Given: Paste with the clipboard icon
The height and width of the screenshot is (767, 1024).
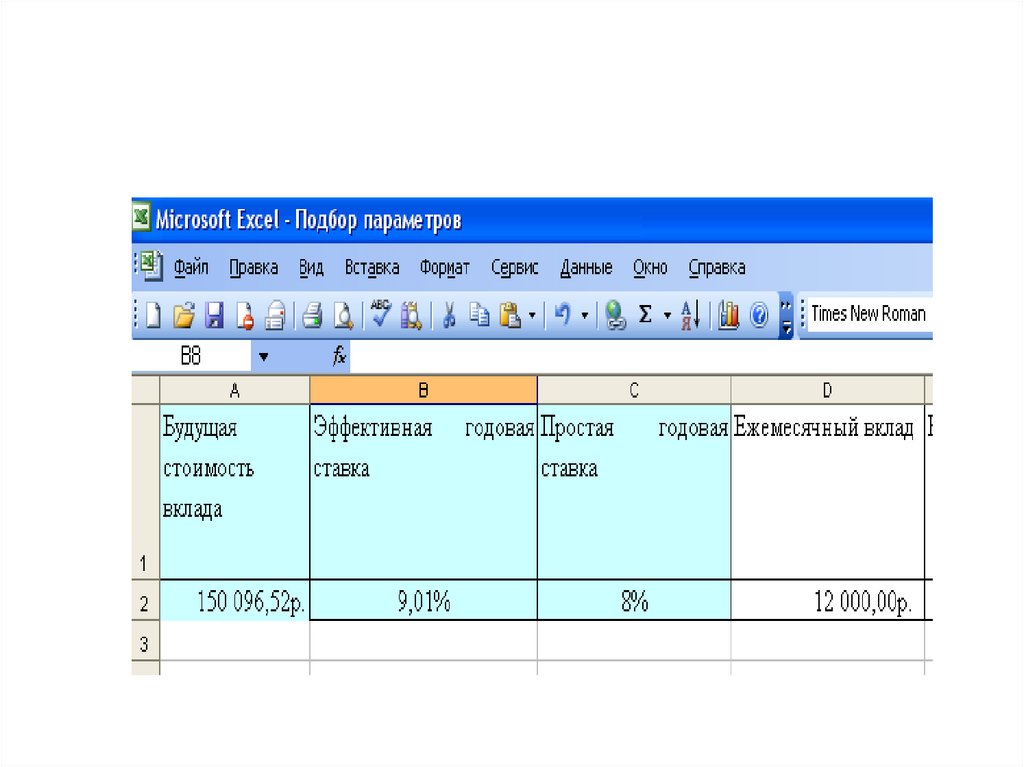Looking at the screenshot, I should tap(510, 316).
